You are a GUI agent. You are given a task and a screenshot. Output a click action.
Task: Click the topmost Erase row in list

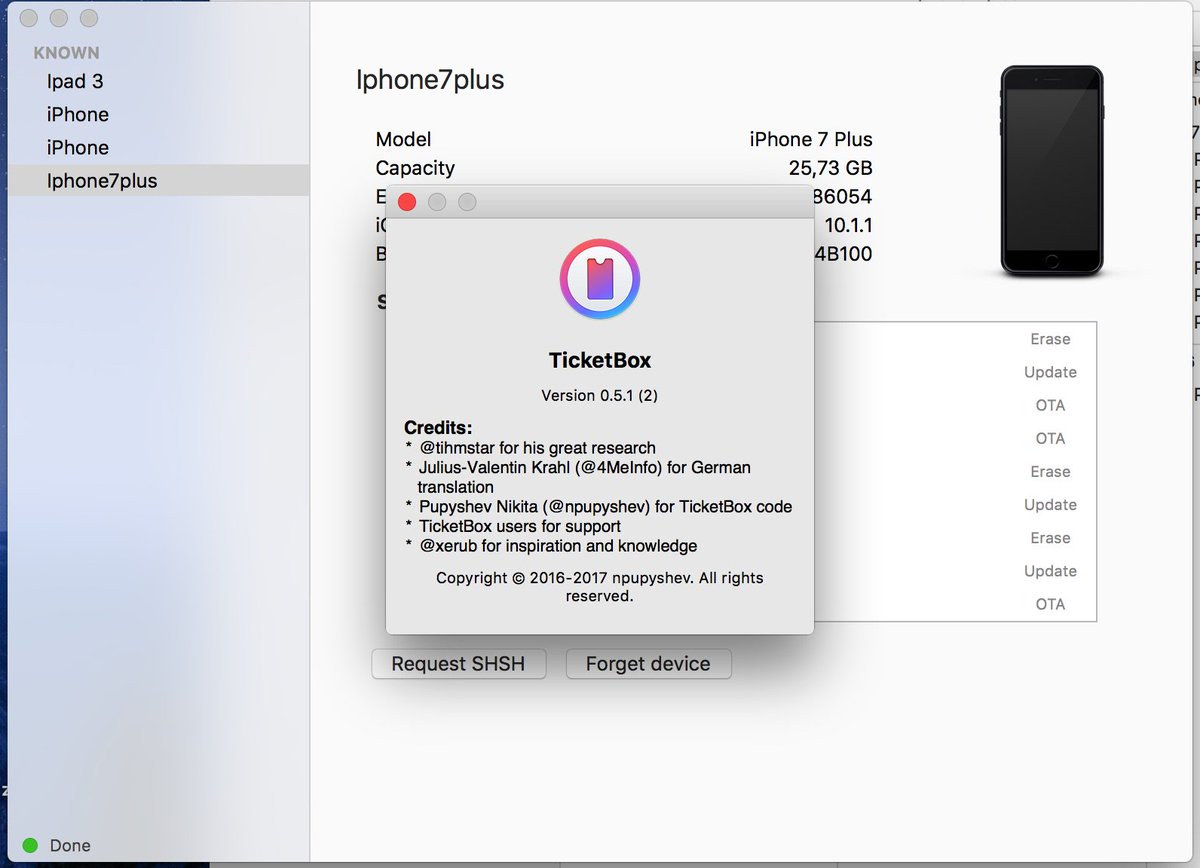[1050, 339]
